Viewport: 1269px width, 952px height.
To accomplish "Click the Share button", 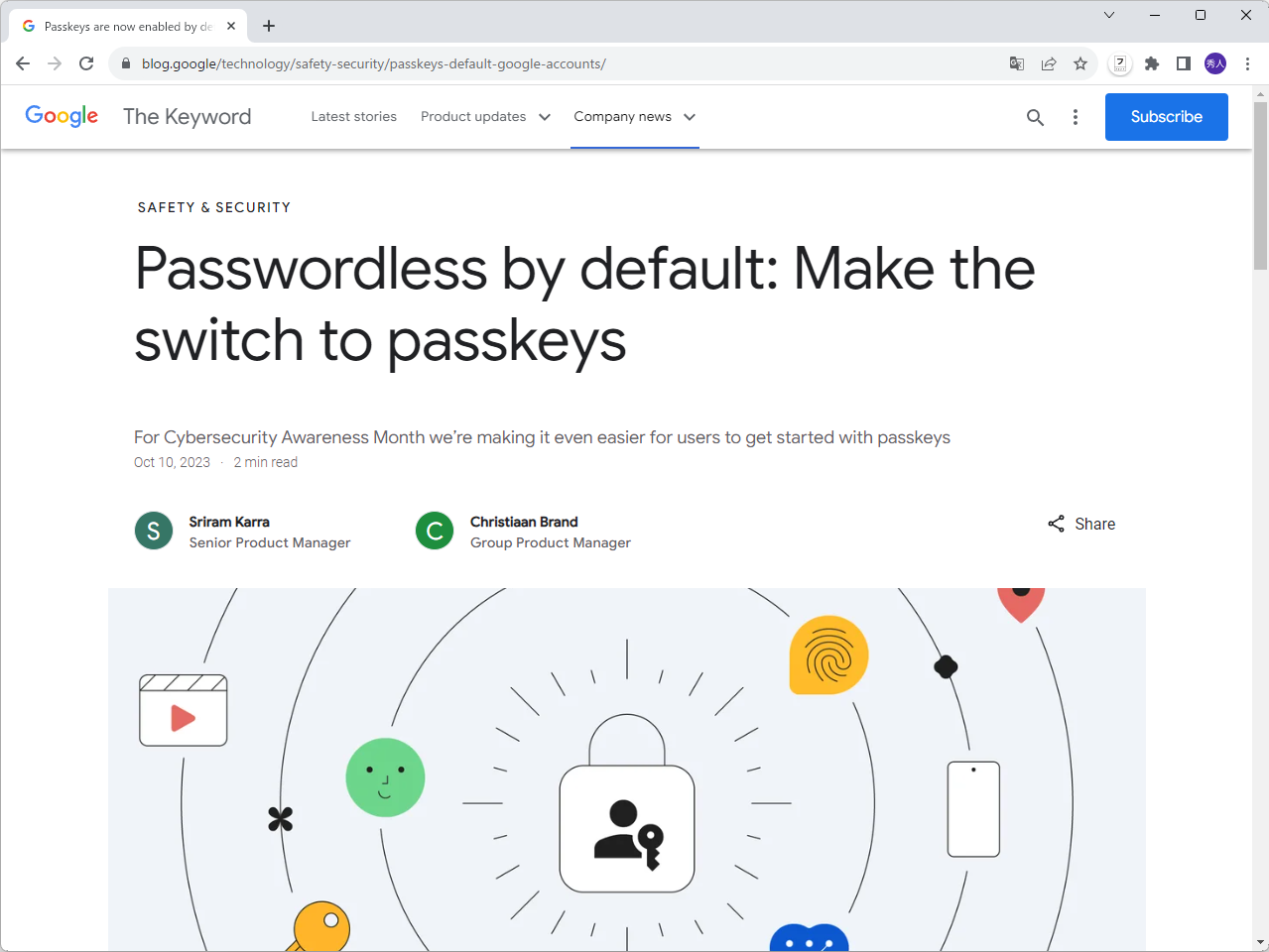I will pos(1081,524).
